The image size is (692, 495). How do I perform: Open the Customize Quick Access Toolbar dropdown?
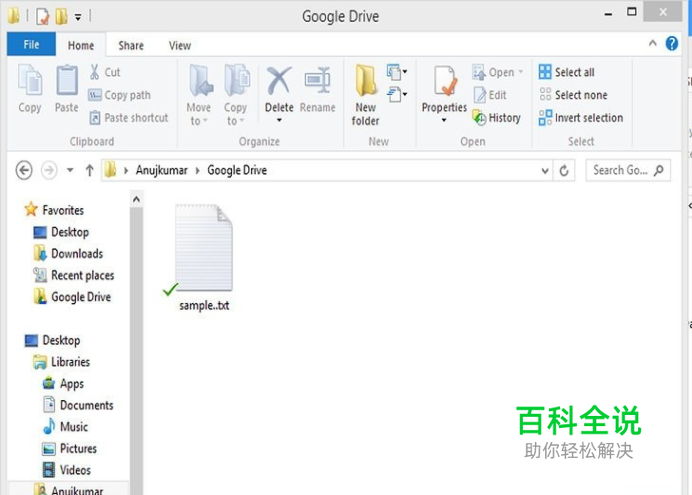[78, 18]
